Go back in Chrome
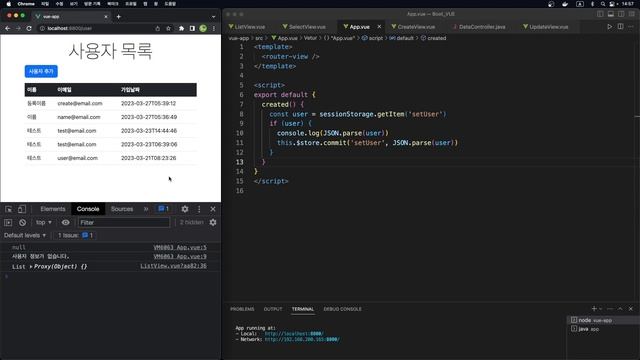The height and width of the screenshot is (360, 640). click(7, 28)
